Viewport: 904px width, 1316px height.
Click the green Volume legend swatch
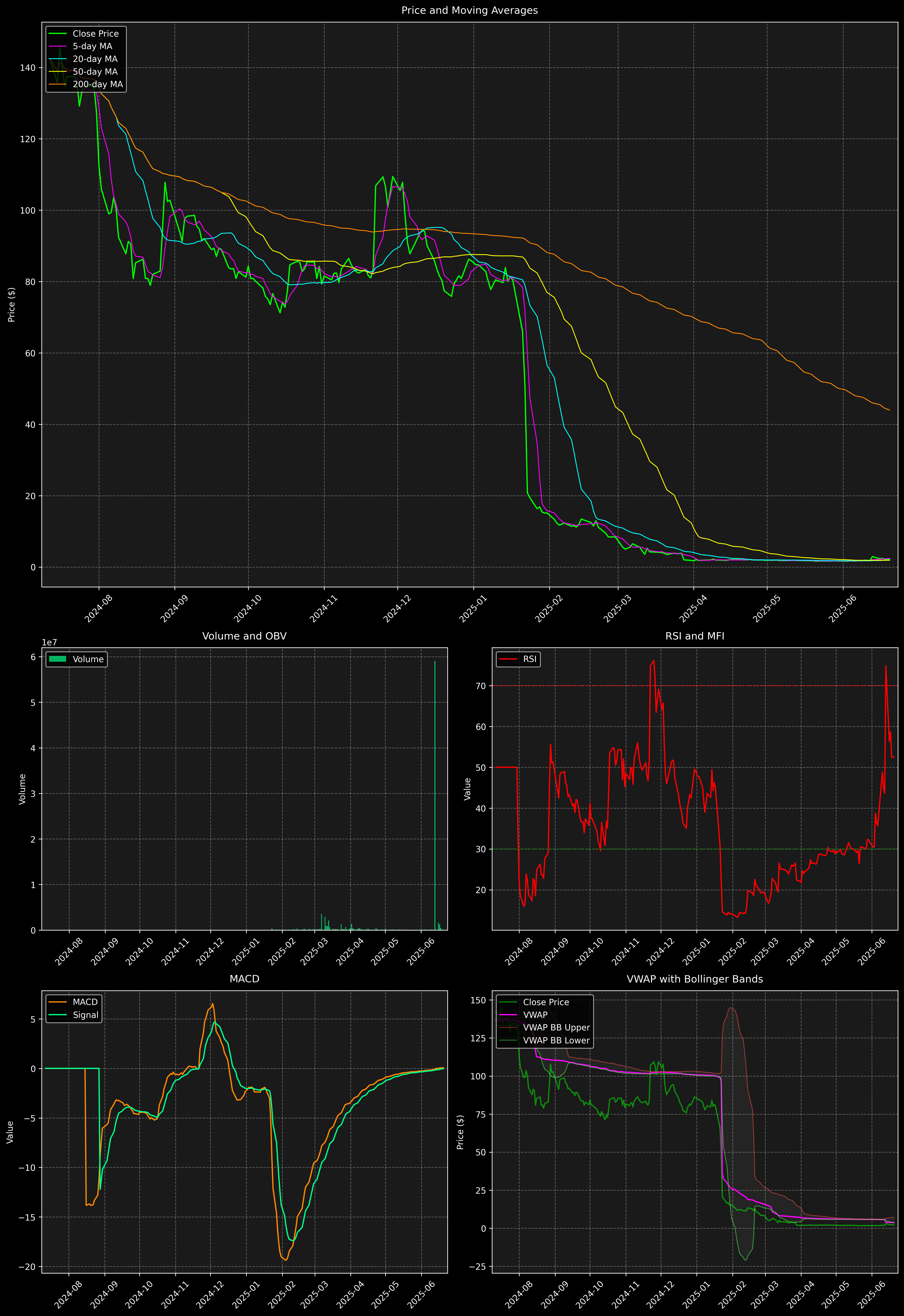(58, 659)
